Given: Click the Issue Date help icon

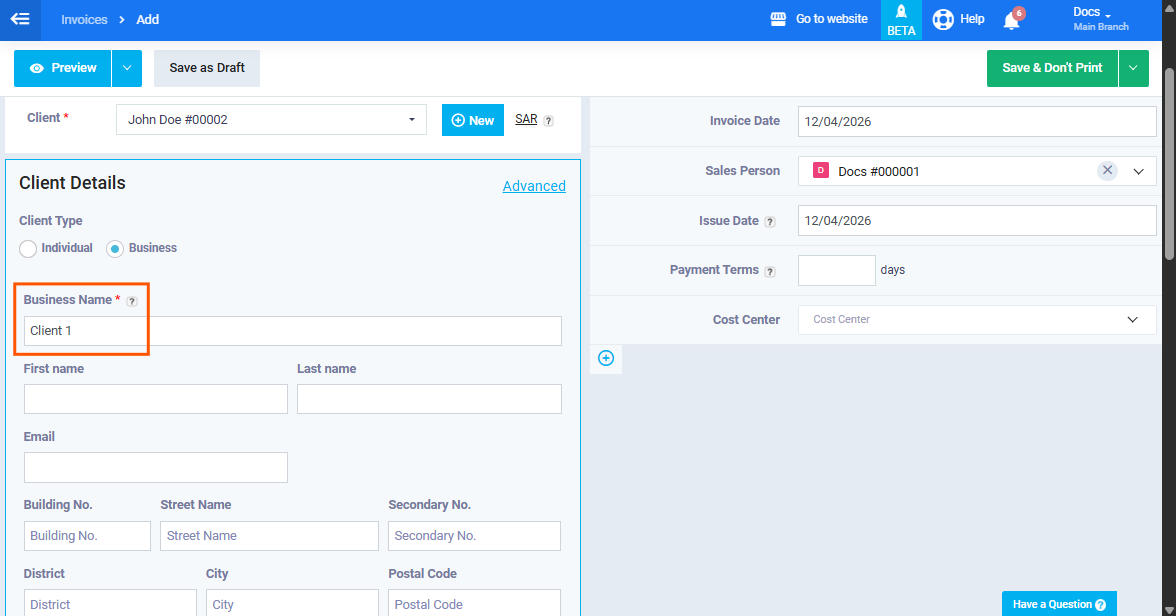Looking at the screenshot, I should coord(769,222).
